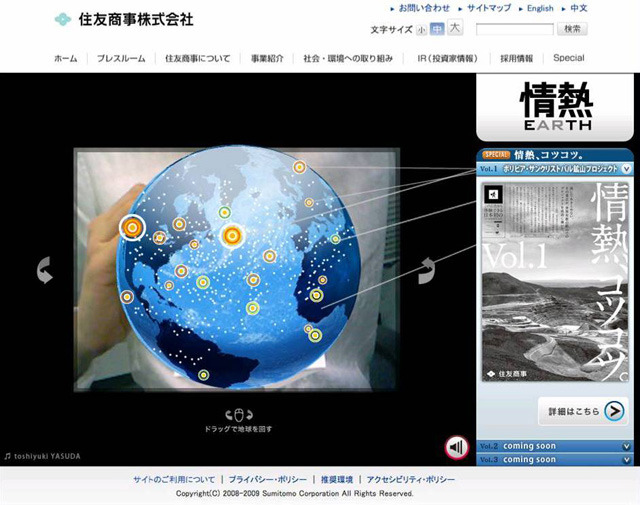Open アクセシビリティ・ポリシー footer link
Screen dimensions: 640x505
coord(410,479)
